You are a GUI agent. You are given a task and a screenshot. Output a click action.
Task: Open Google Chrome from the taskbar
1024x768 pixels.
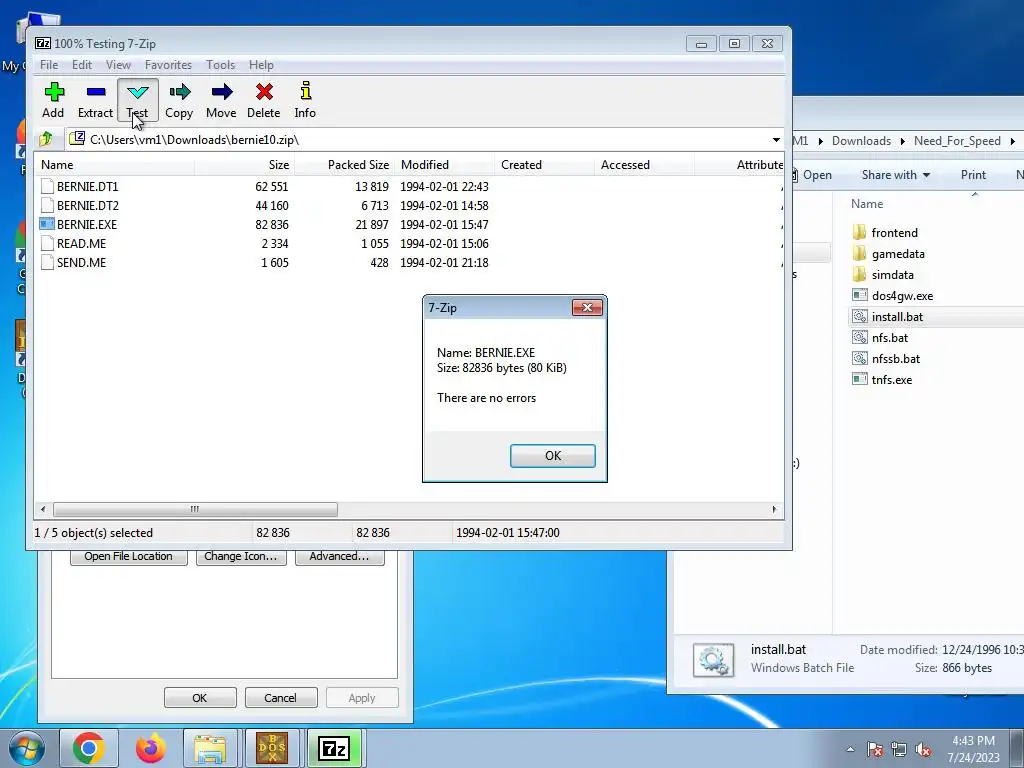pyautogui.click(x=89, y=748)
